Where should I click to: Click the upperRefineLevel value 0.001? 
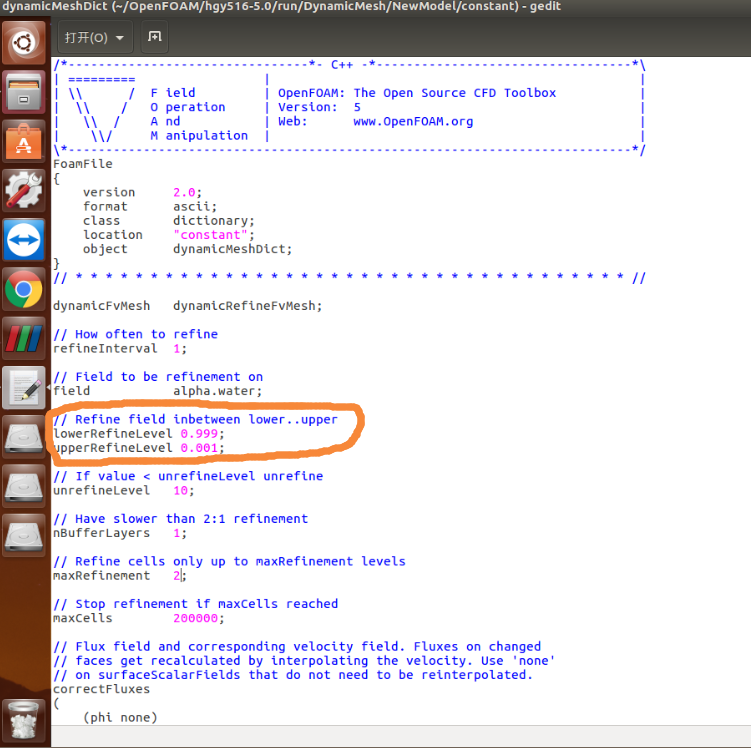click(199, 448)
